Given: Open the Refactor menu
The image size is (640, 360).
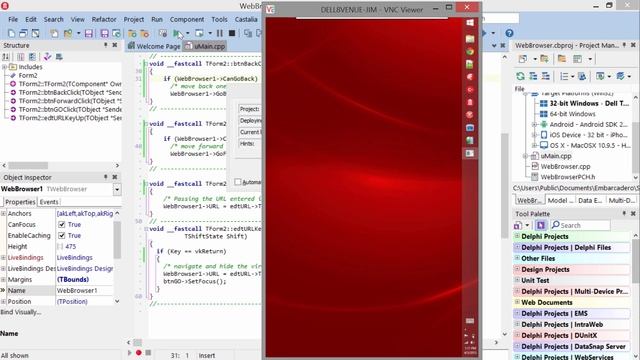Looking at the screenshot, I should [104, 19].
